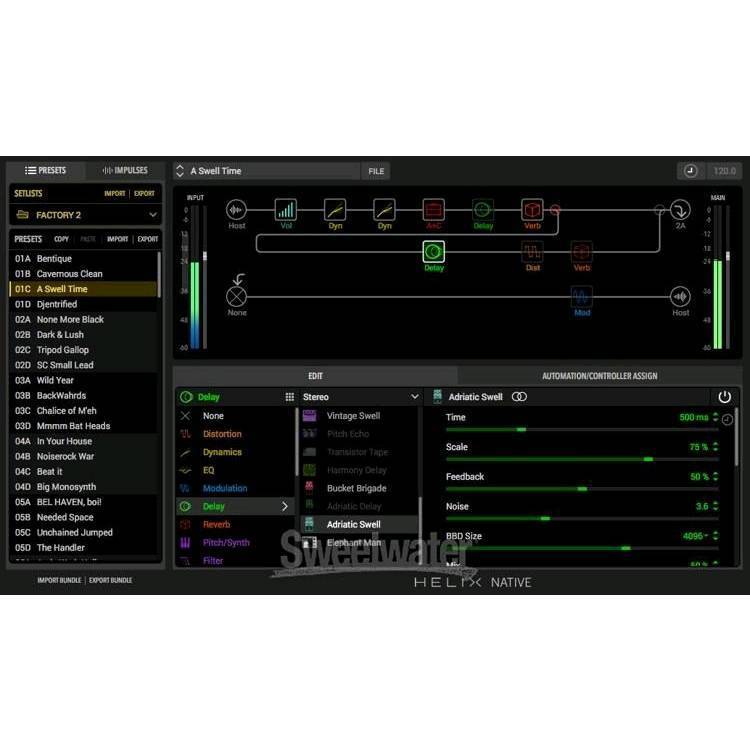Click the None input block on path 2
This screenshot has height=750, width=750.
pos(236,297)
